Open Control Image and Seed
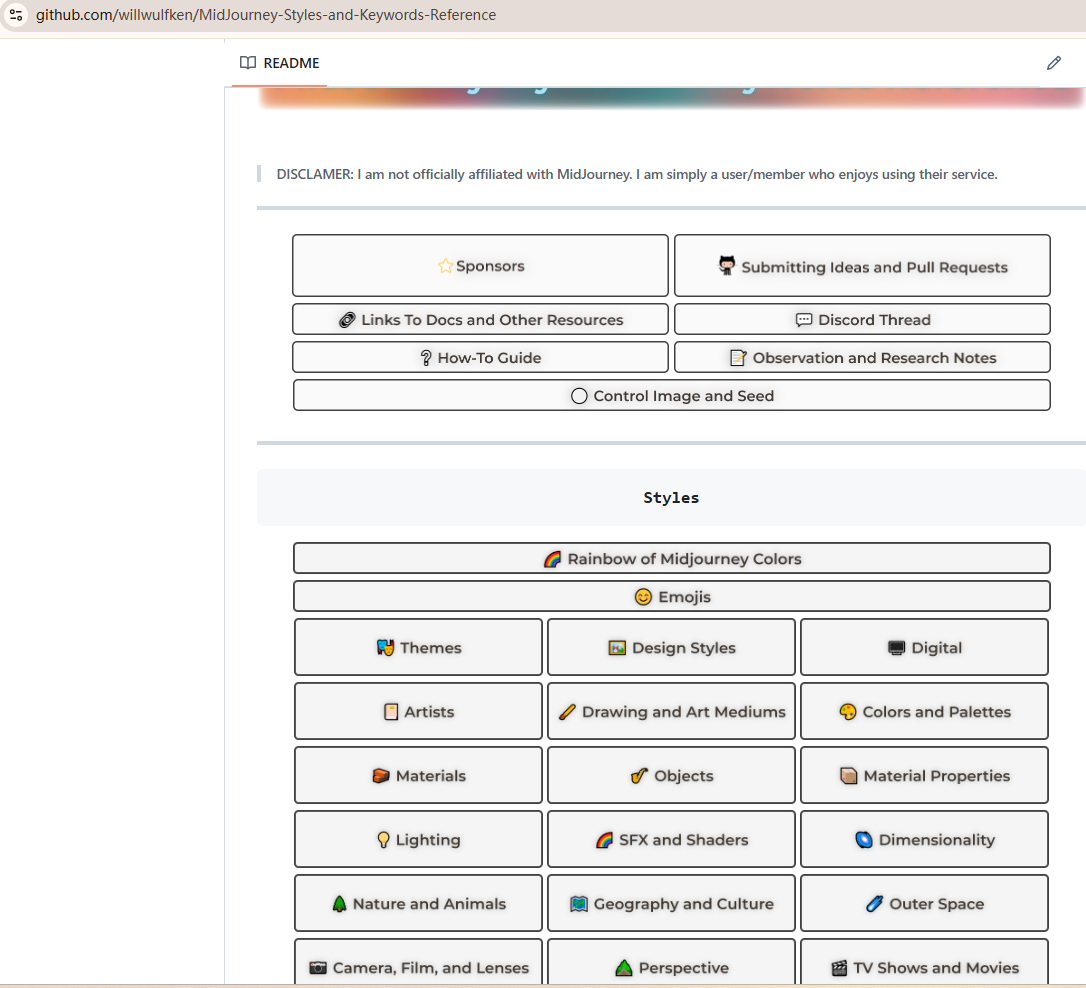Screen dimensions: 1086x988 [x=672, y=395]
